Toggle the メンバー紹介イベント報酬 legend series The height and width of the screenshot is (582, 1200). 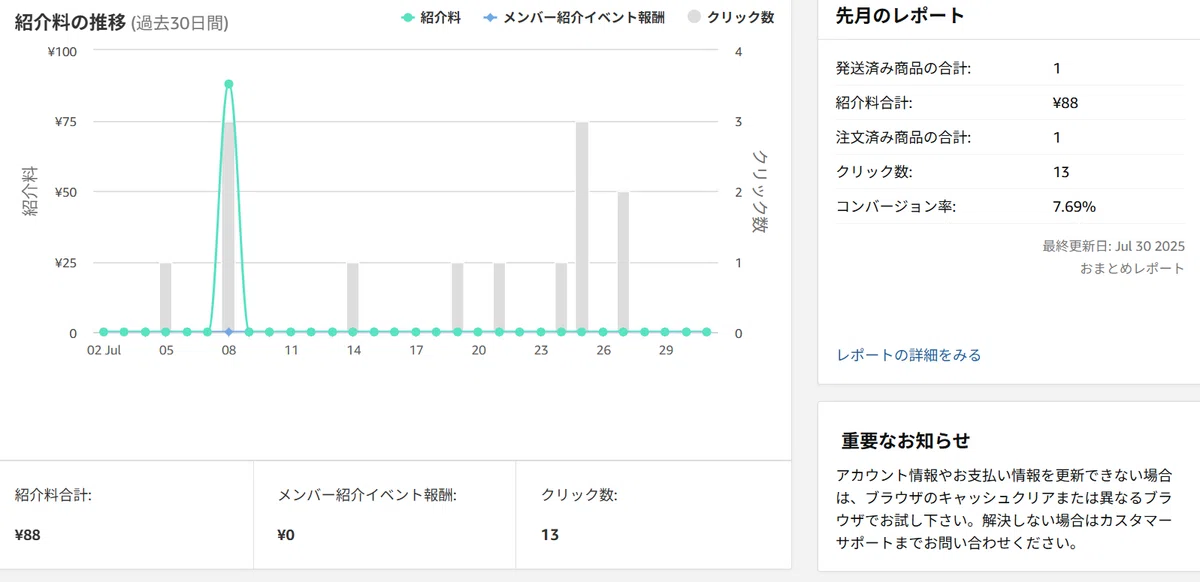pyautogui.click(x=578, y=17)
